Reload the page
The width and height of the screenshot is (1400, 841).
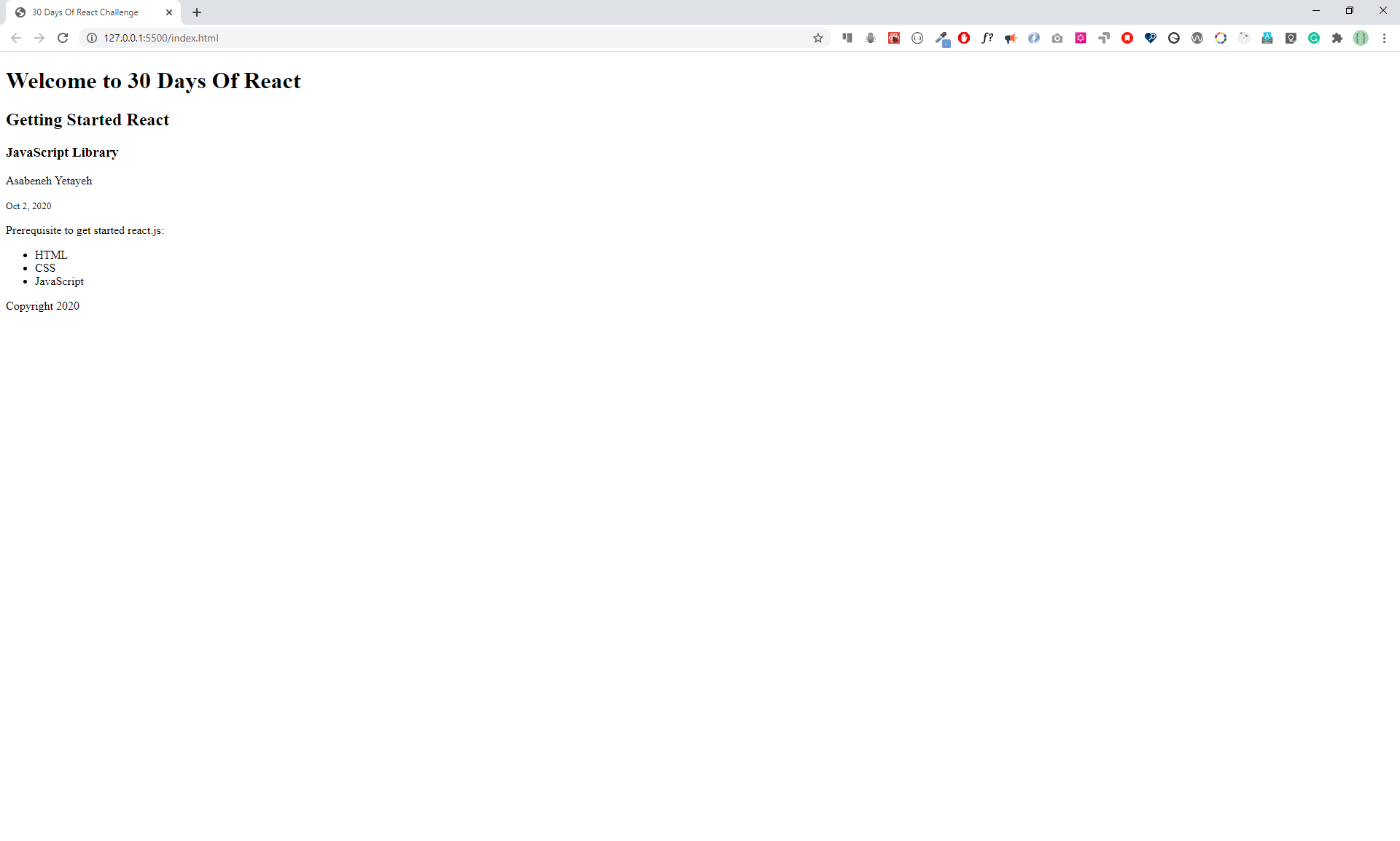(63, 38)
